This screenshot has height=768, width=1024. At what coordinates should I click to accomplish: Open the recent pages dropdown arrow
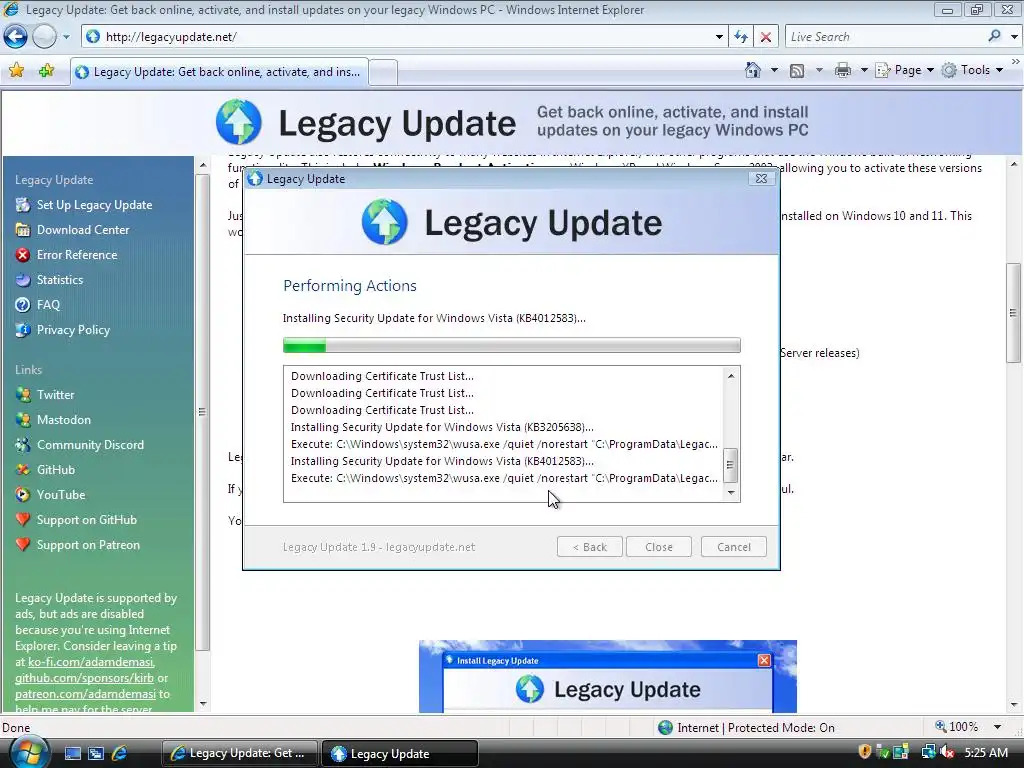tap(66, 37)
